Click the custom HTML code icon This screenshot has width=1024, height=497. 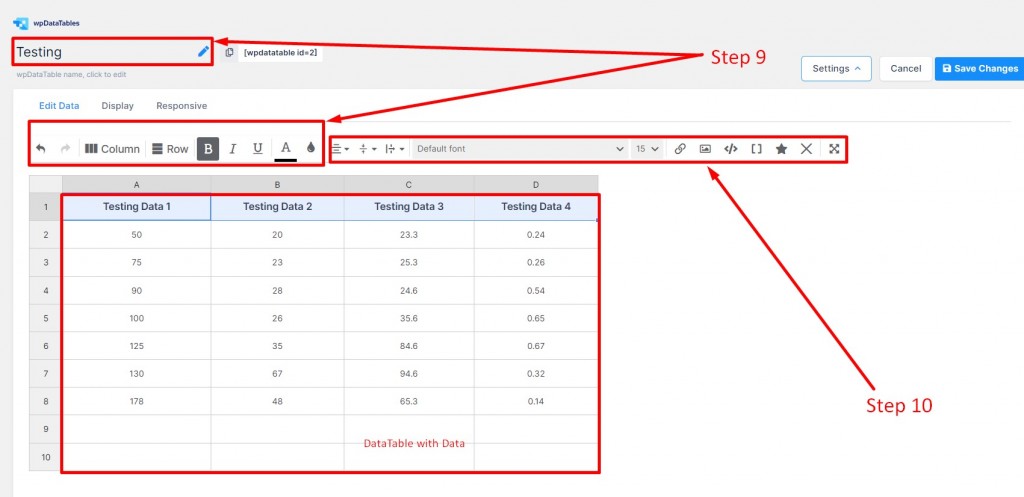pos(731,149)
